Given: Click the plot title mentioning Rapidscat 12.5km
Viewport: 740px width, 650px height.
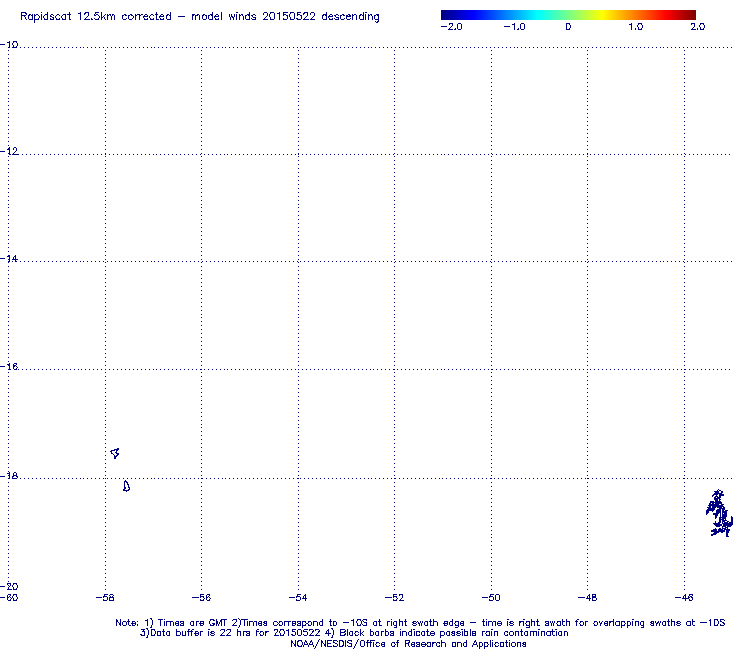Looking at the screenshot, I should click(x=200, y=17).
